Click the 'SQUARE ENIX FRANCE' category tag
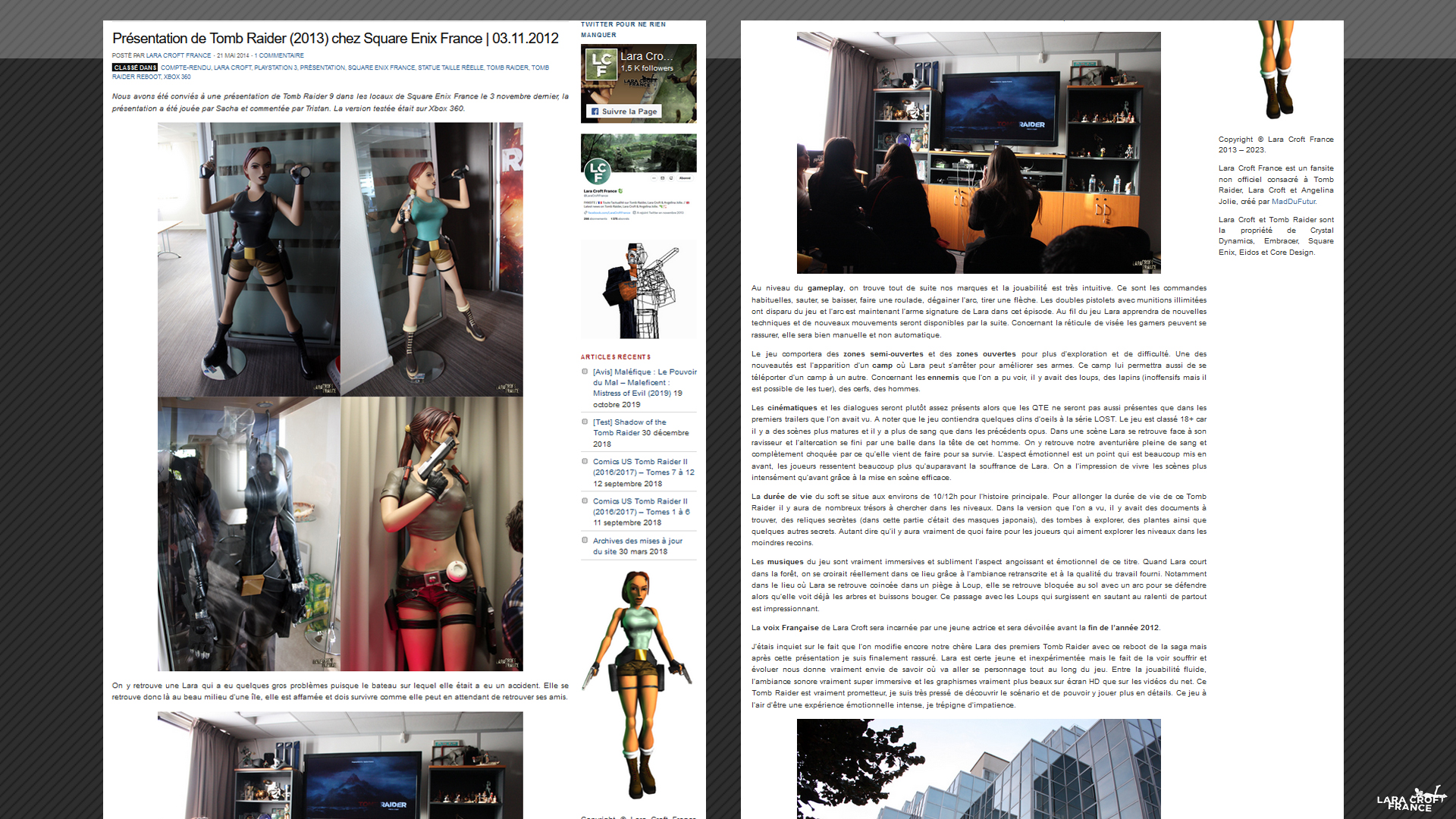The image size is (1456, 819). point(381,67)
